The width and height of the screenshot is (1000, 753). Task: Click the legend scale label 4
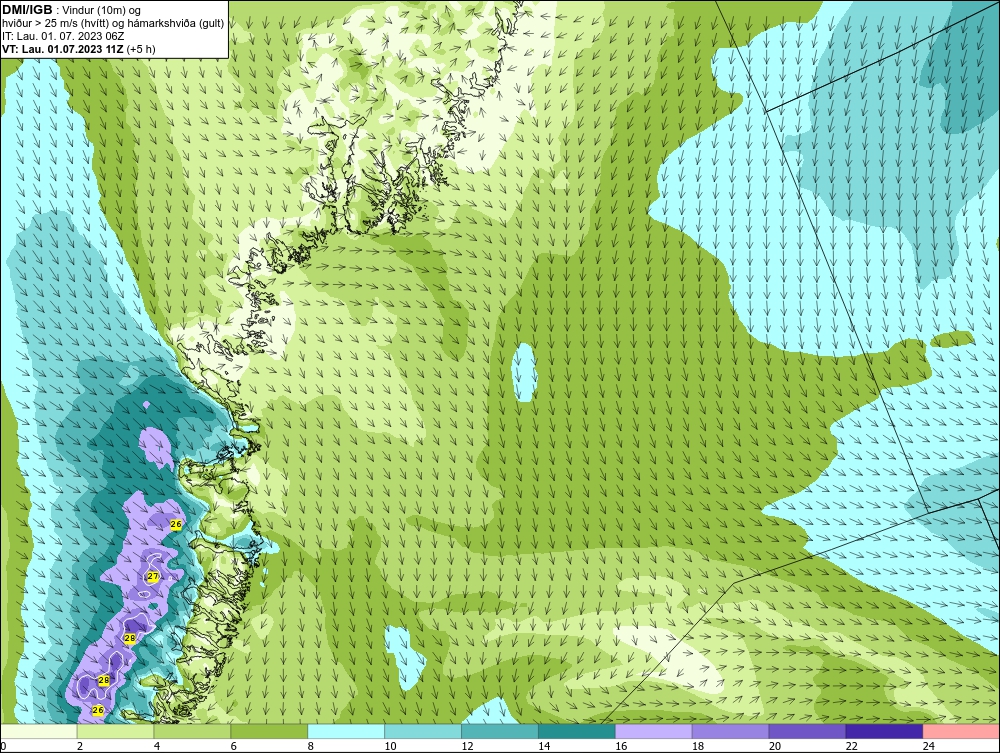point(157,746)
